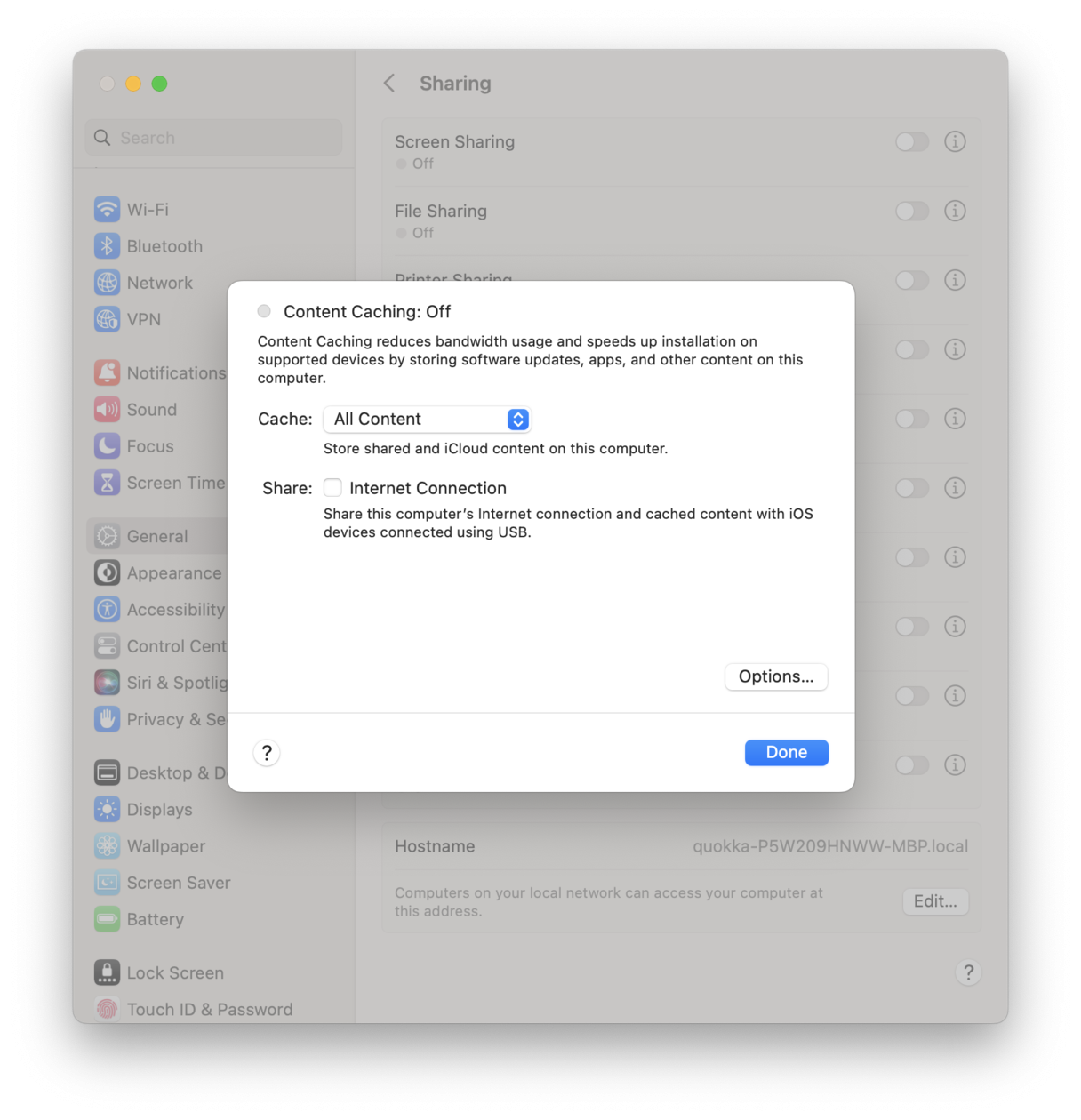Click the Options… button in dialog
The height and width of the screenshot is (1120, 1081).
click(776, 676)
